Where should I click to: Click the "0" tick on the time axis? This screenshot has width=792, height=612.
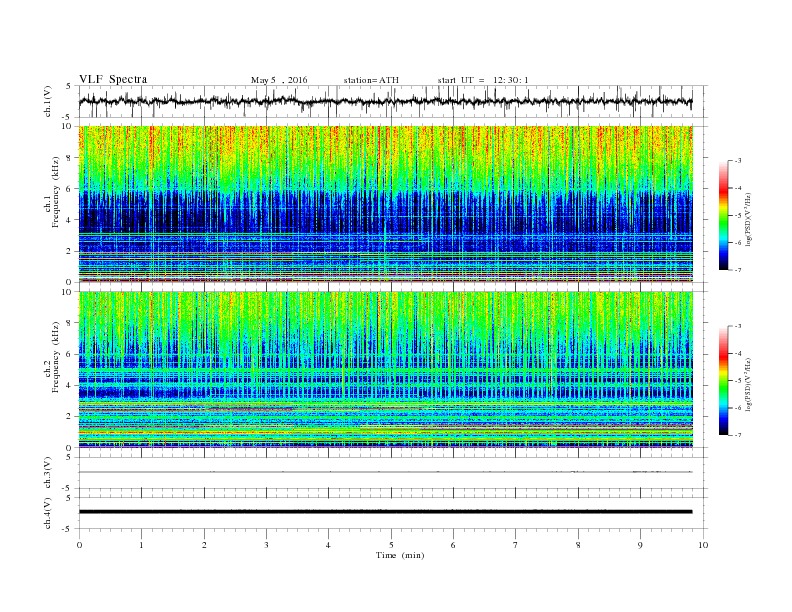79,545
